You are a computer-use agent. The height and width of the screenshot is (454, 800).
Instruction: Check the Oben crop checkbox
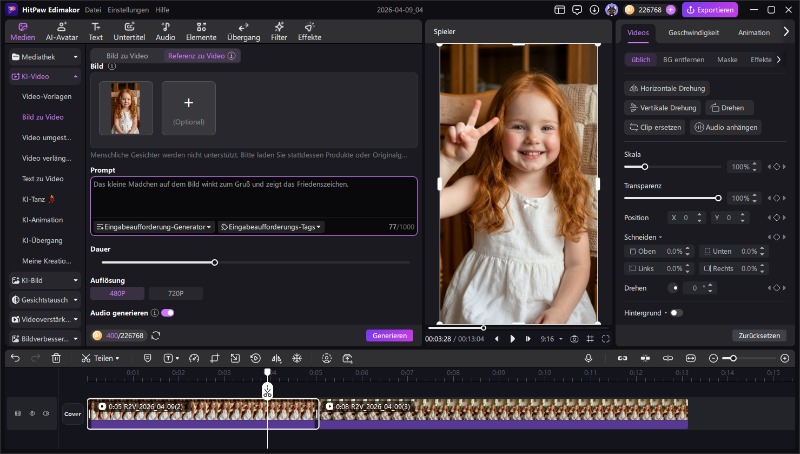[x=631, y=252]
